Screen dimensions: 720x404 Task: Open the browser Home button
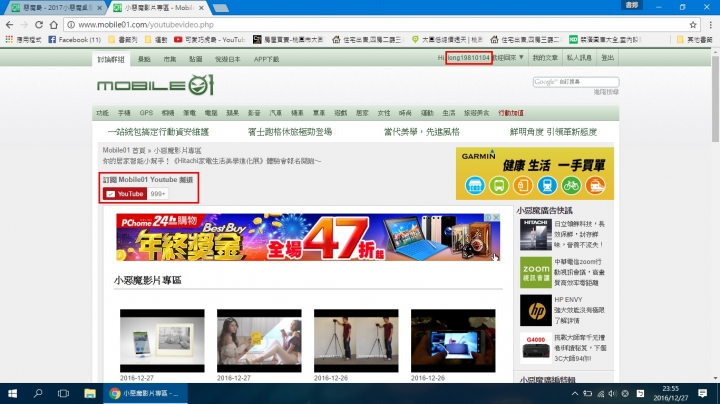(x=54, y=25)
